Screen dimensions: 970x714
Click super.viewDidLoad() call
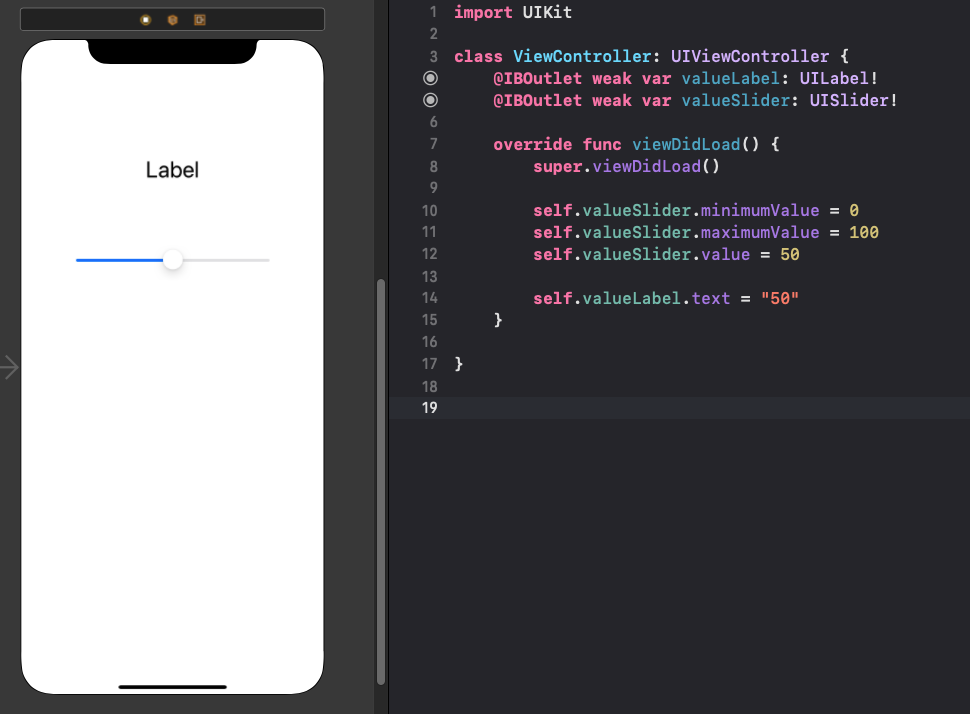(627, 166)
